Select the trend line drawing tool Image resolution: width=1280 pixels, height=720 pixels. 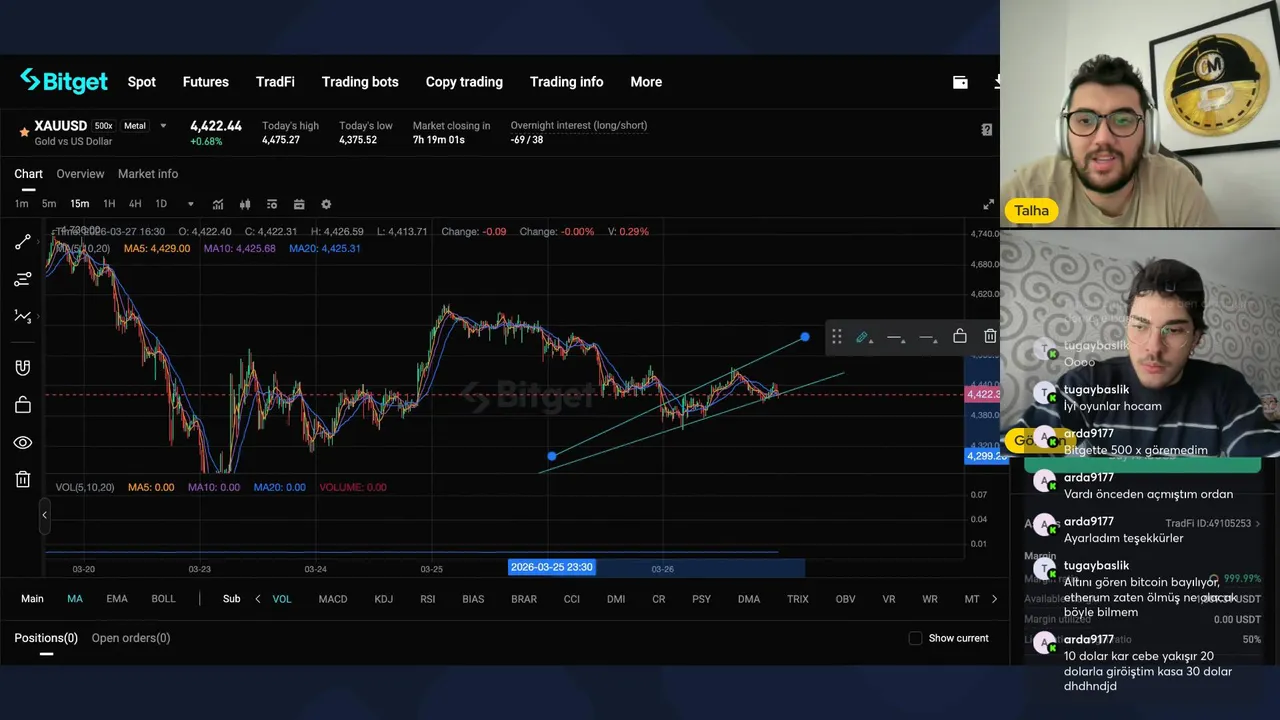point(22,242)
